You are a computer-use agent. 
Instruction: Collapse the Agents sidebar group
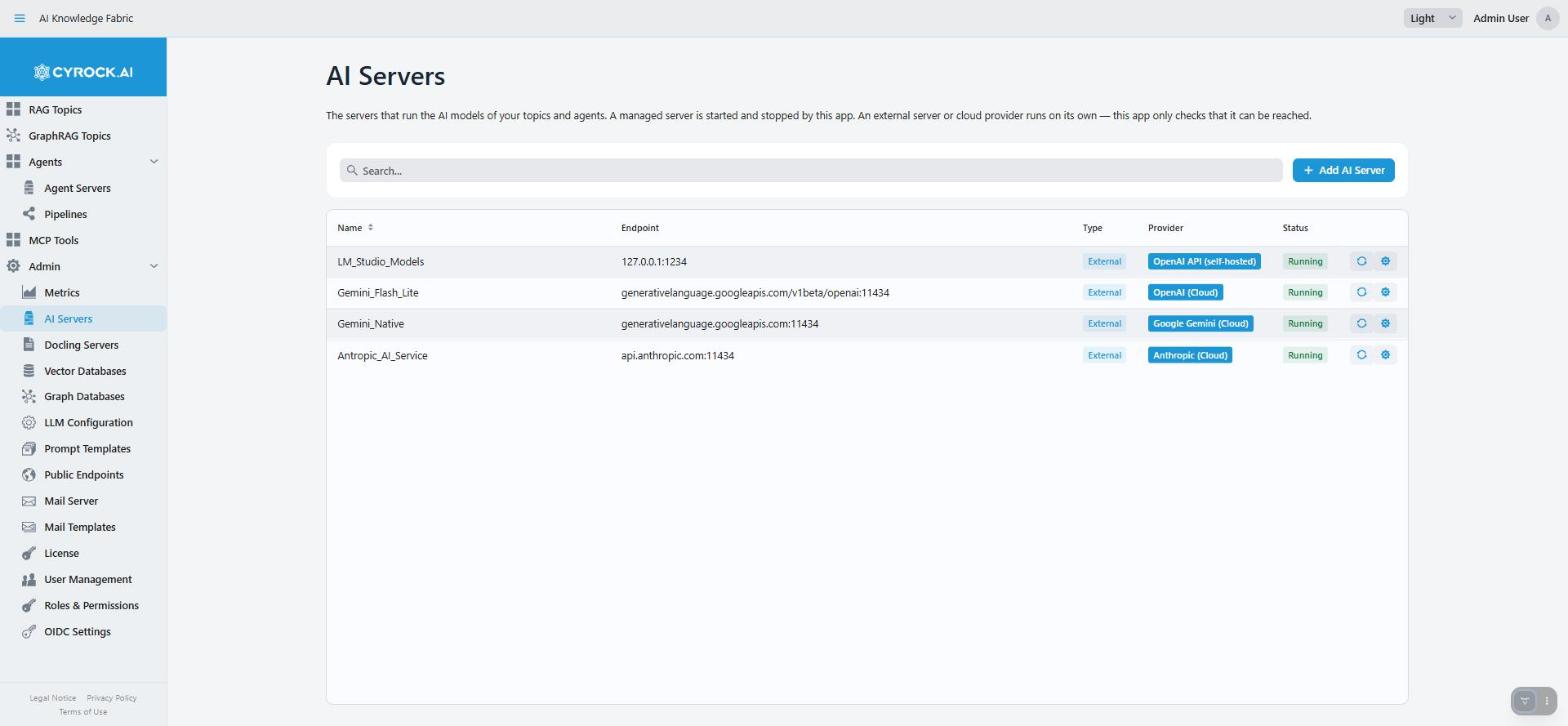point(153,162)
